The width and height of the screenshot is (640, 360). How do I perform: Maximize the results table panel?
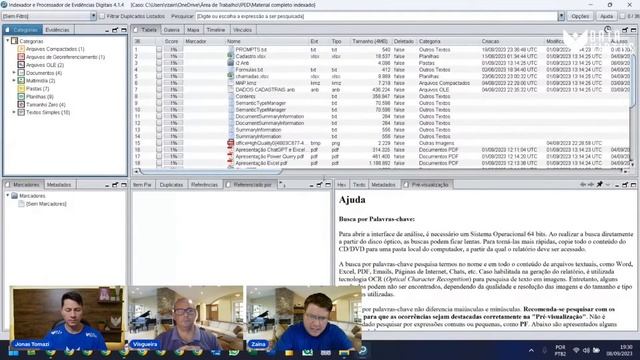[x=633, y=30]
